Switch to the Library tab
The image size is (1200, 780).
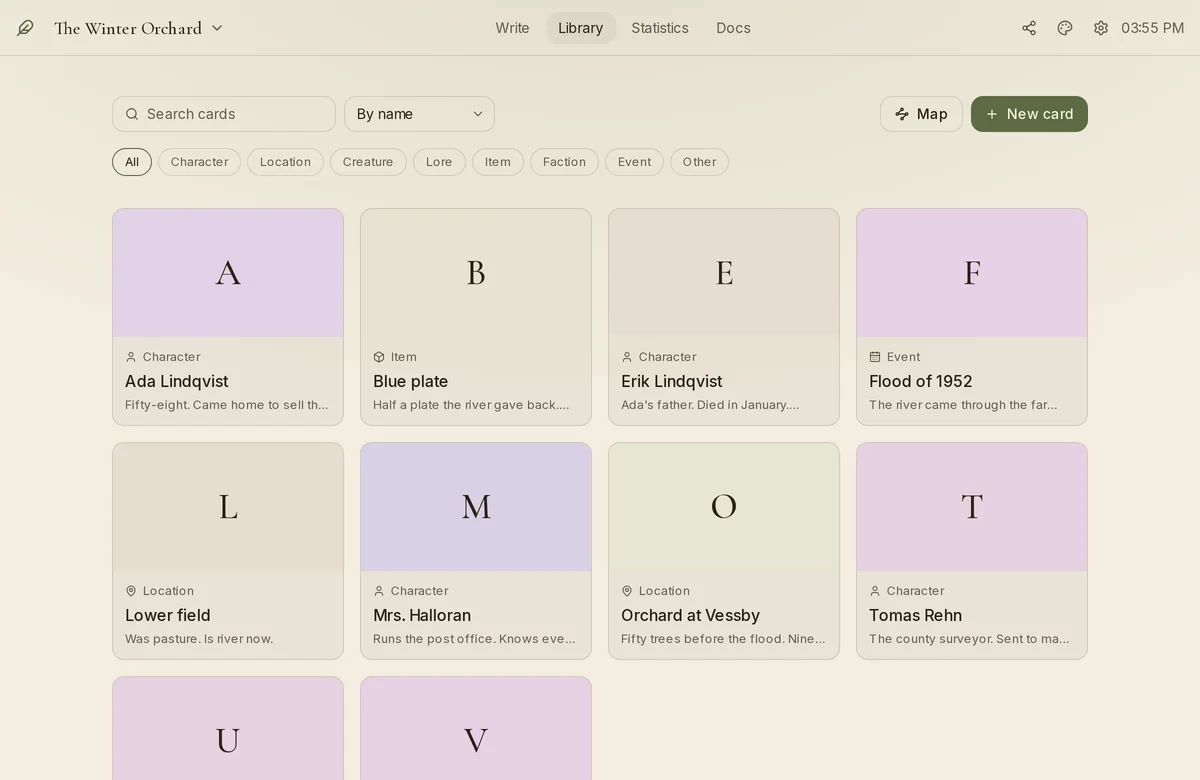[580, 28]
